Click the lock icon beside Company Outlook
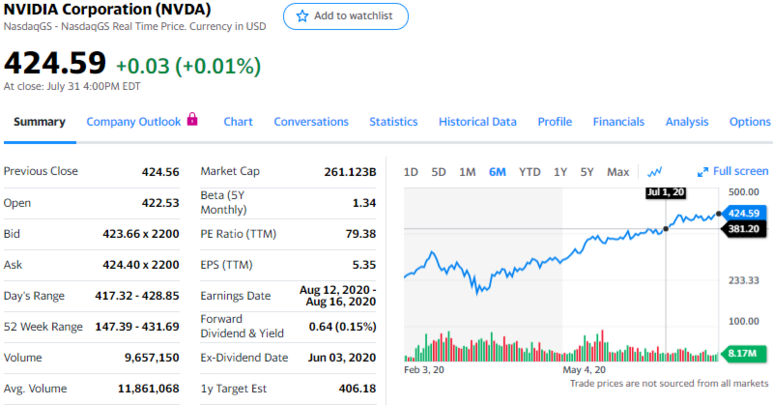The height and width of the screenshot is (405, 773). [x=192, y=119]
